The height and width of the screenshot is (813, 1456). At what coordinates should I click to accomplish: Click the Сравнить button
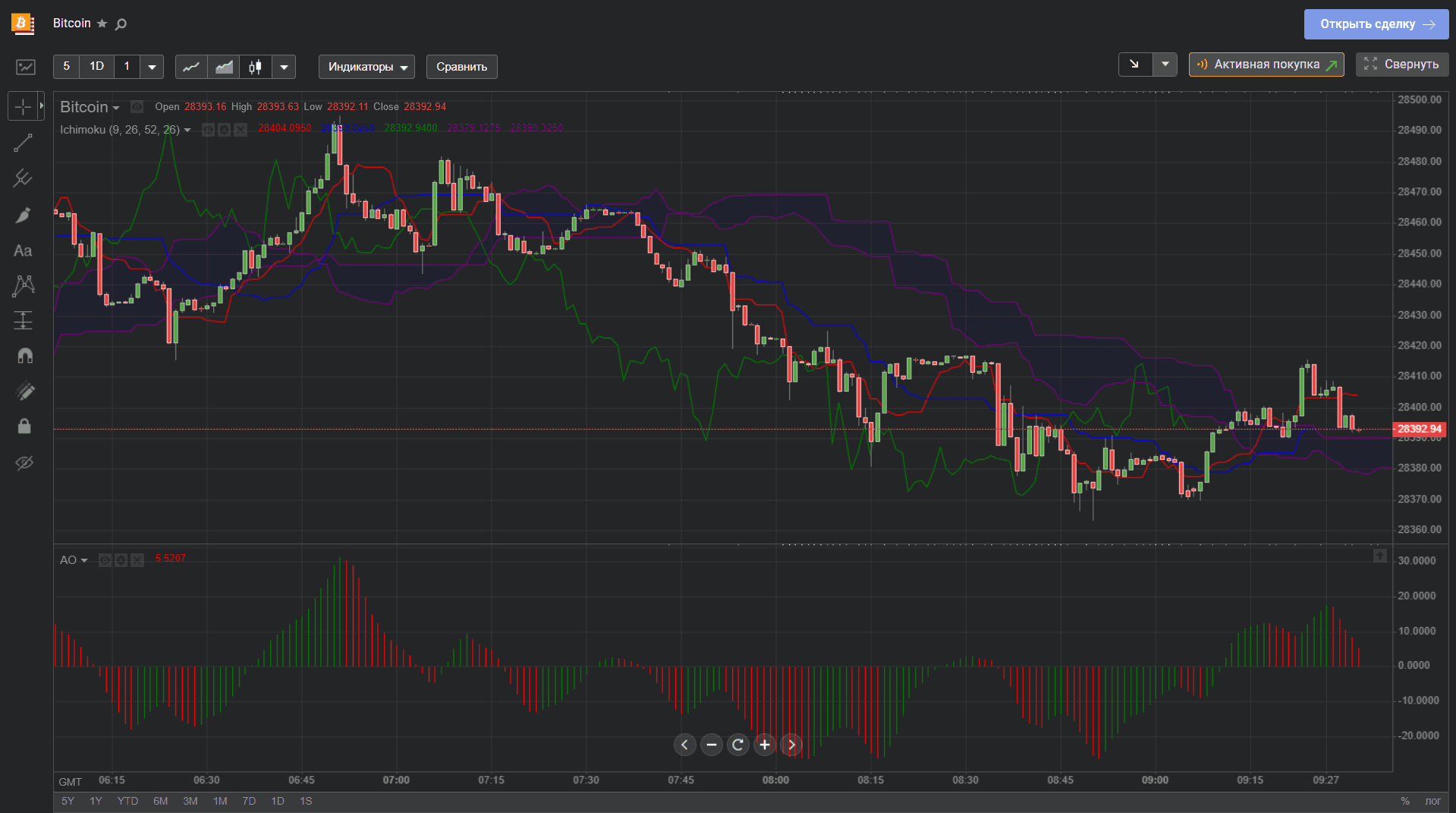point(461,67)
